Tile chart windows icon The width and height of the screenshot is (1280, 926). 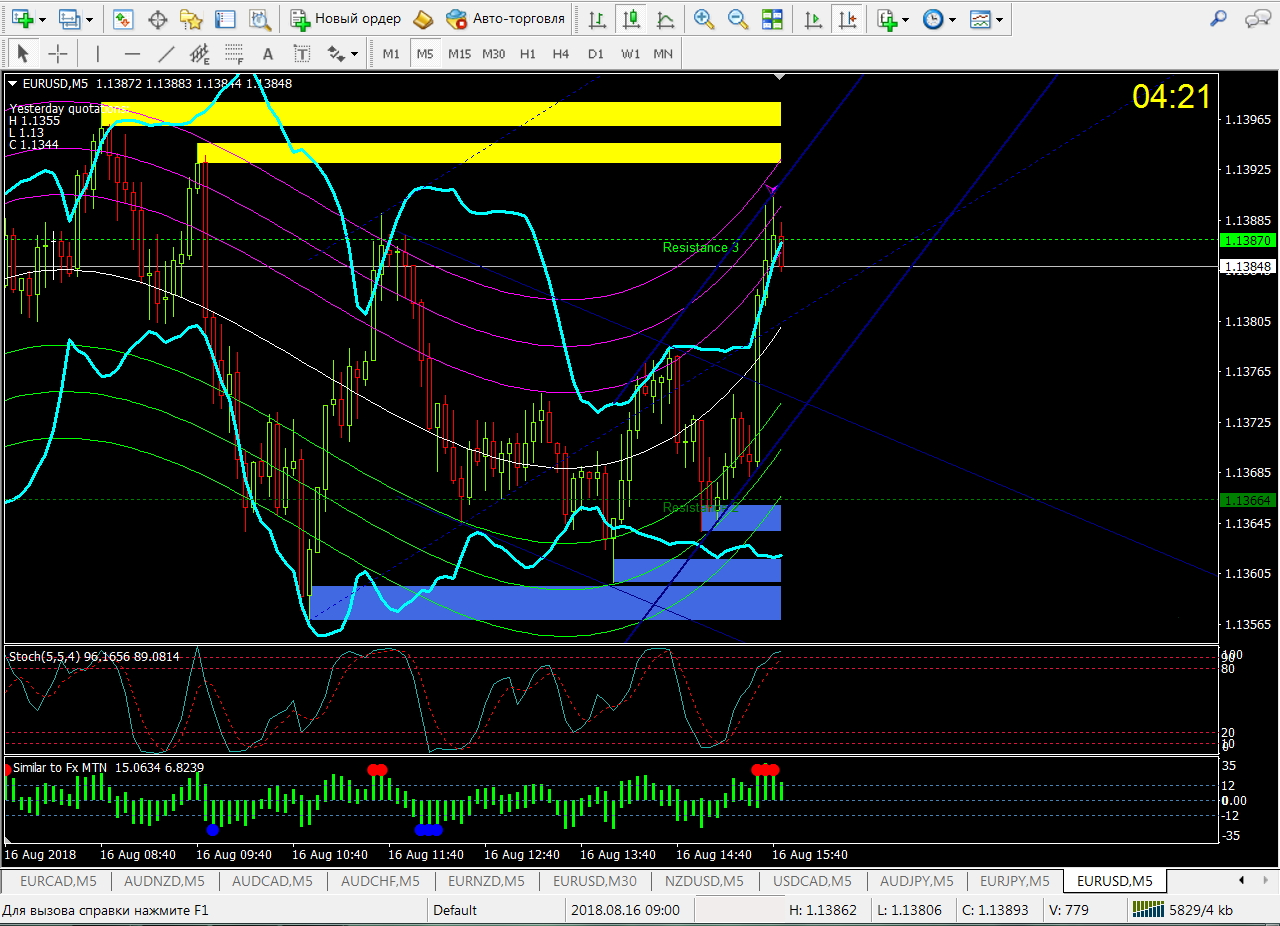(x=772, y=19)
